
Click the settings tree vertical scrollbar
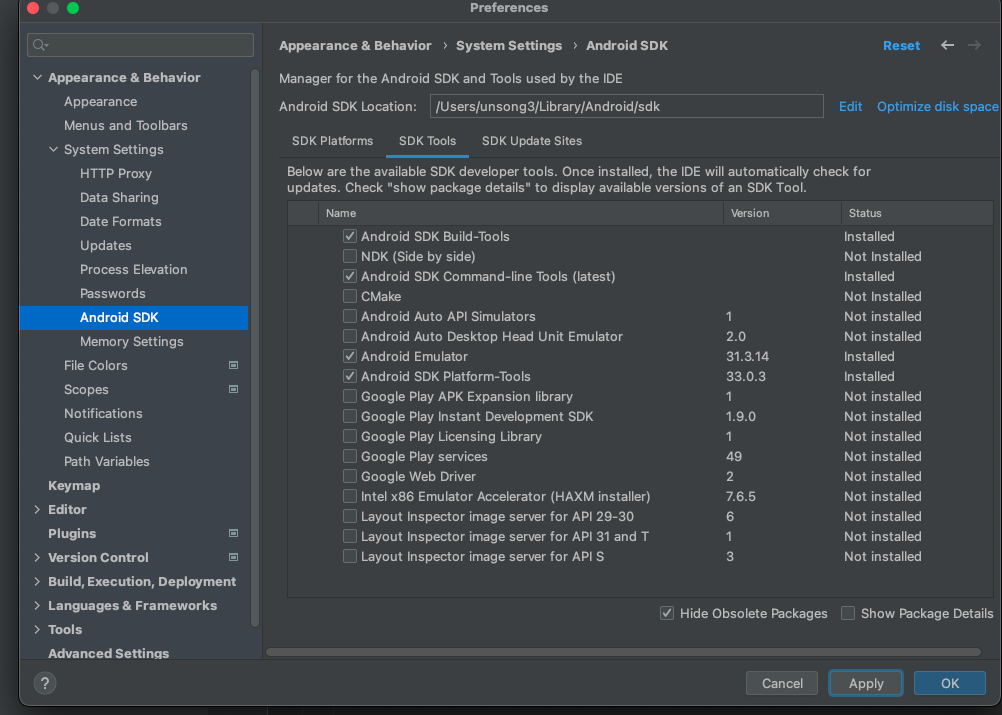click(x=255, y=348)
